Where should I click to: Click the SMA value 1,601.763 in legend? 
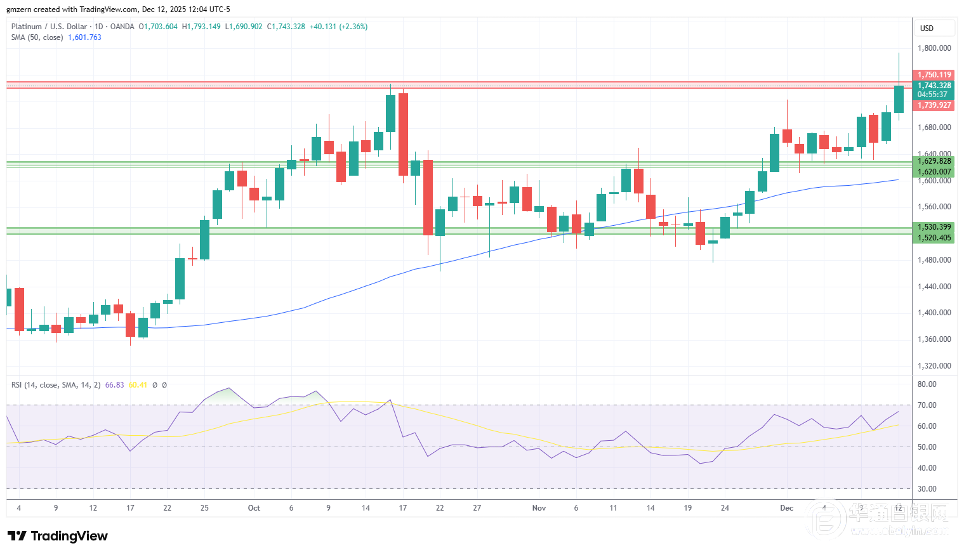[83, 37]
